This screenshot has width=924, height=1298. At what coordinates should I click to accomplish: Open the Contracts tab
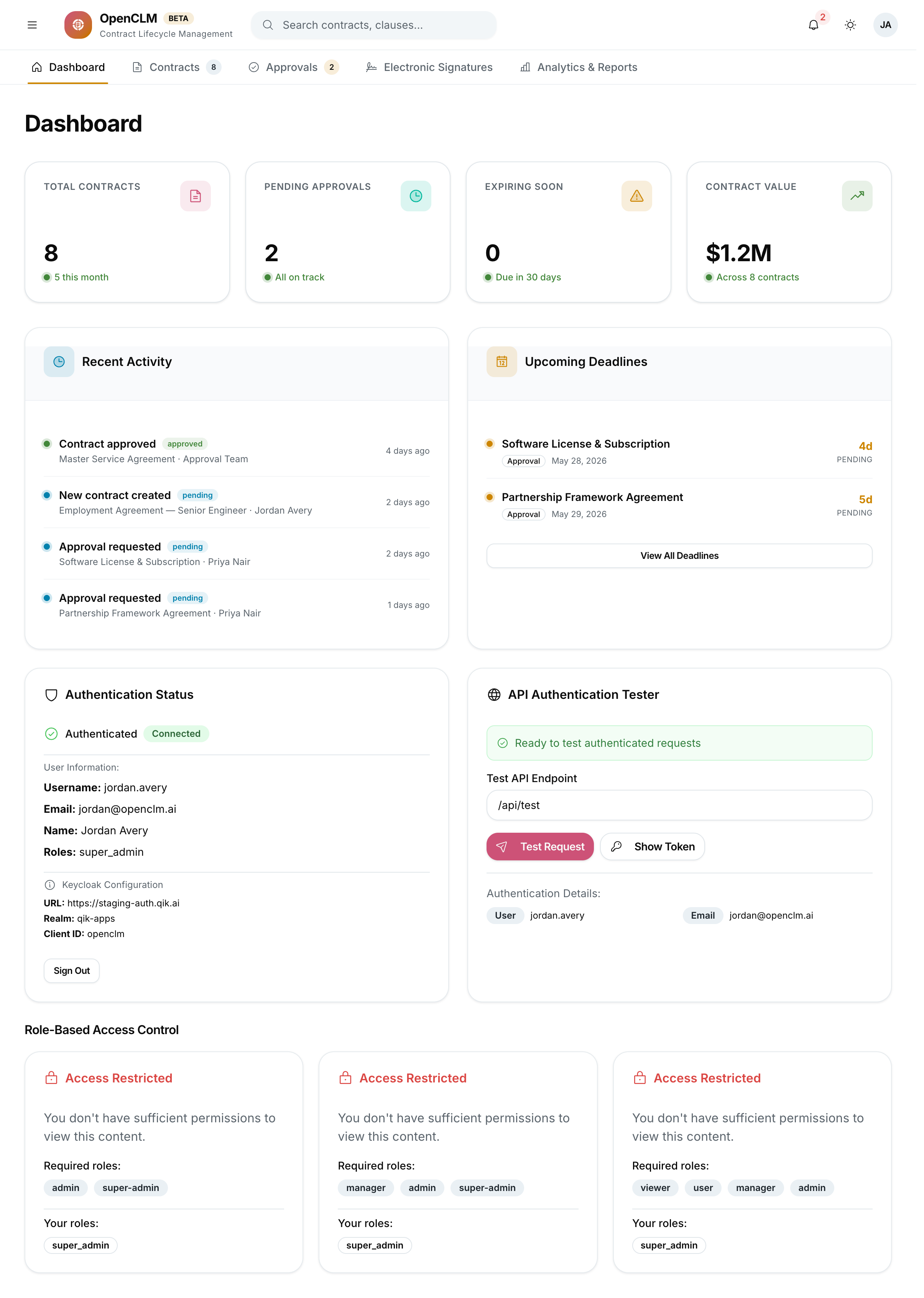(x=177, y=68)
